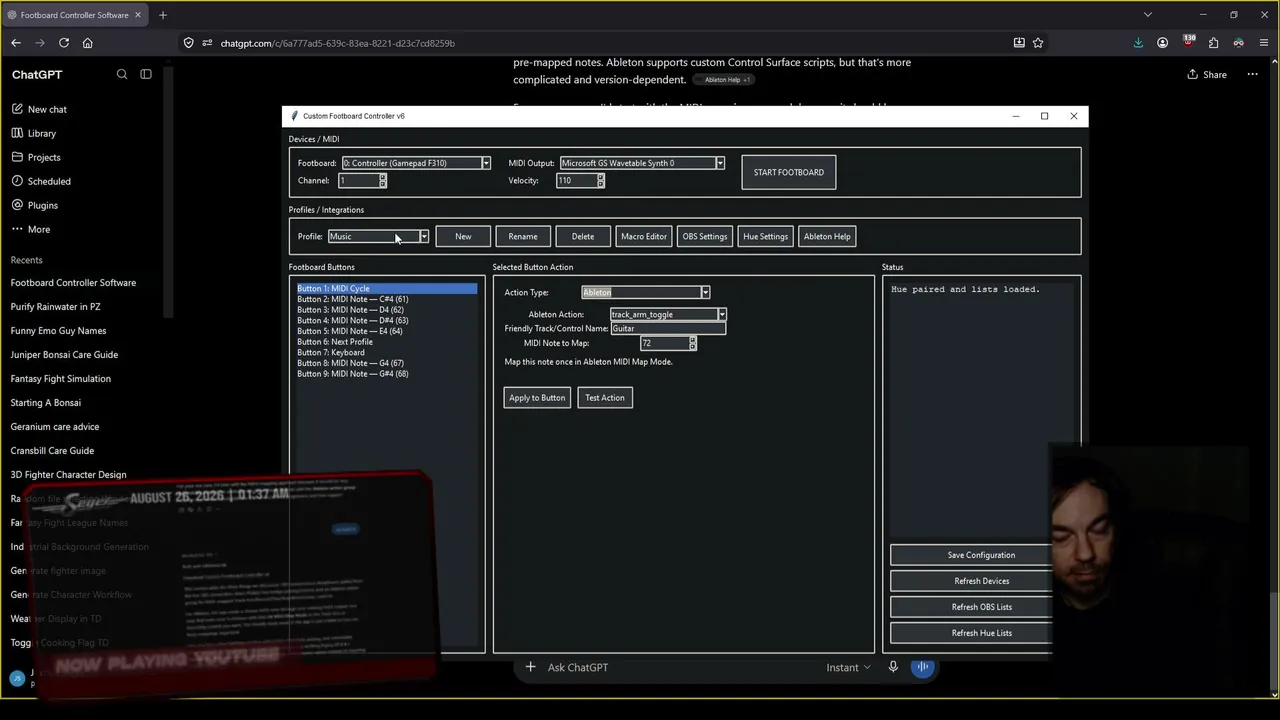The width and height of the screenshot is (1280, 720).
Task: Start voice mode with the blue waveform button
Action: pos(923,667)
